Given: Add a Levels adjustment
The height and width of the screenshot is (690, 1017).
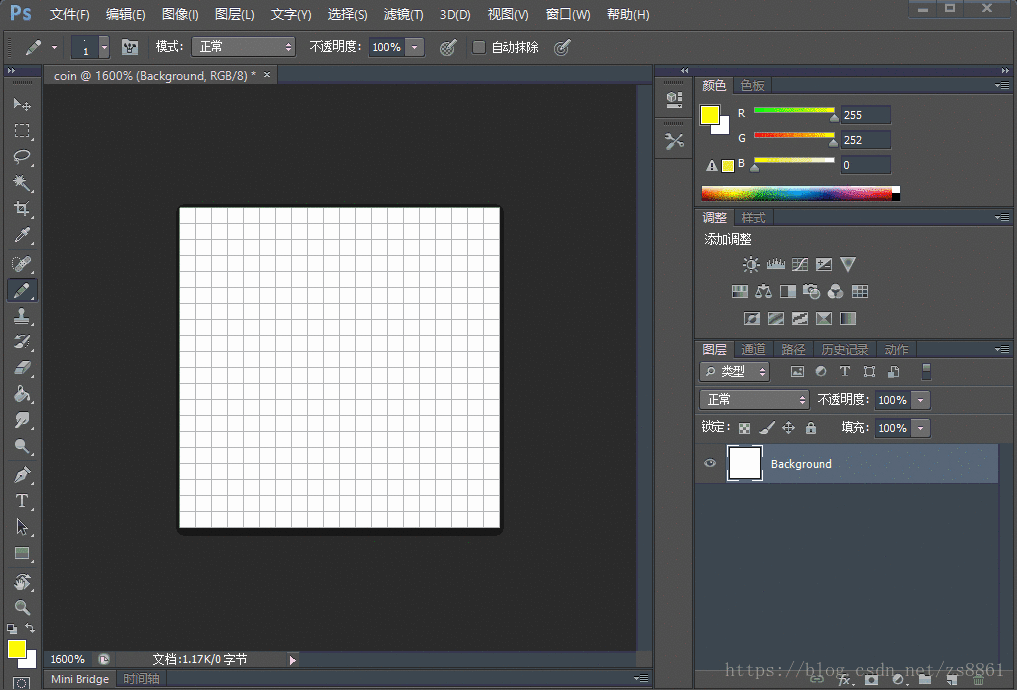Looking at the screenshot, I should (776, 265).
